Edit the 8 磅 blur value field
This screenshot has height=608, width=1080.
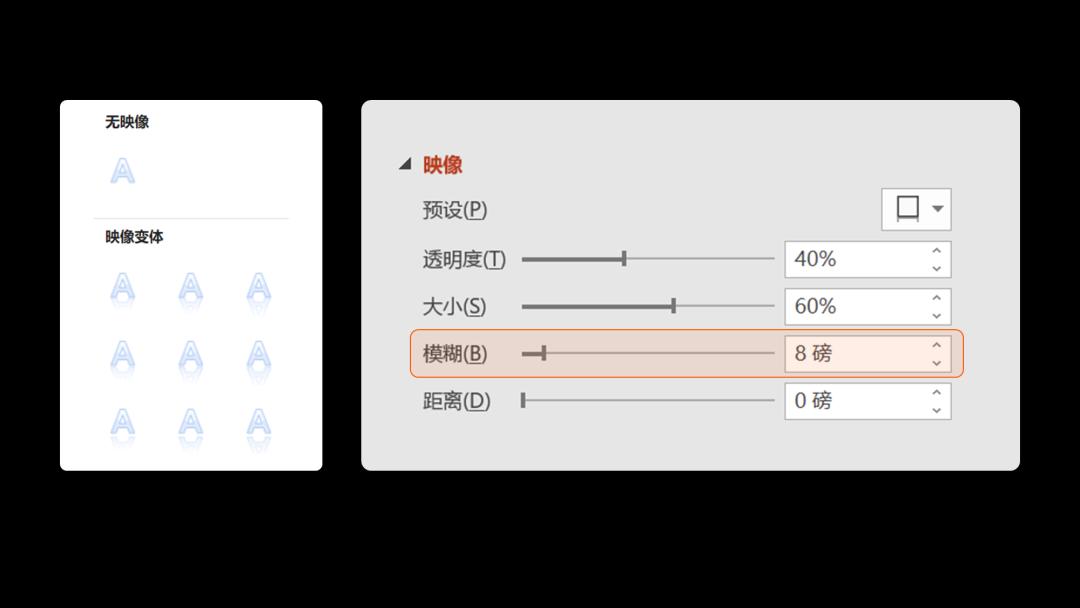click(850, 353)
